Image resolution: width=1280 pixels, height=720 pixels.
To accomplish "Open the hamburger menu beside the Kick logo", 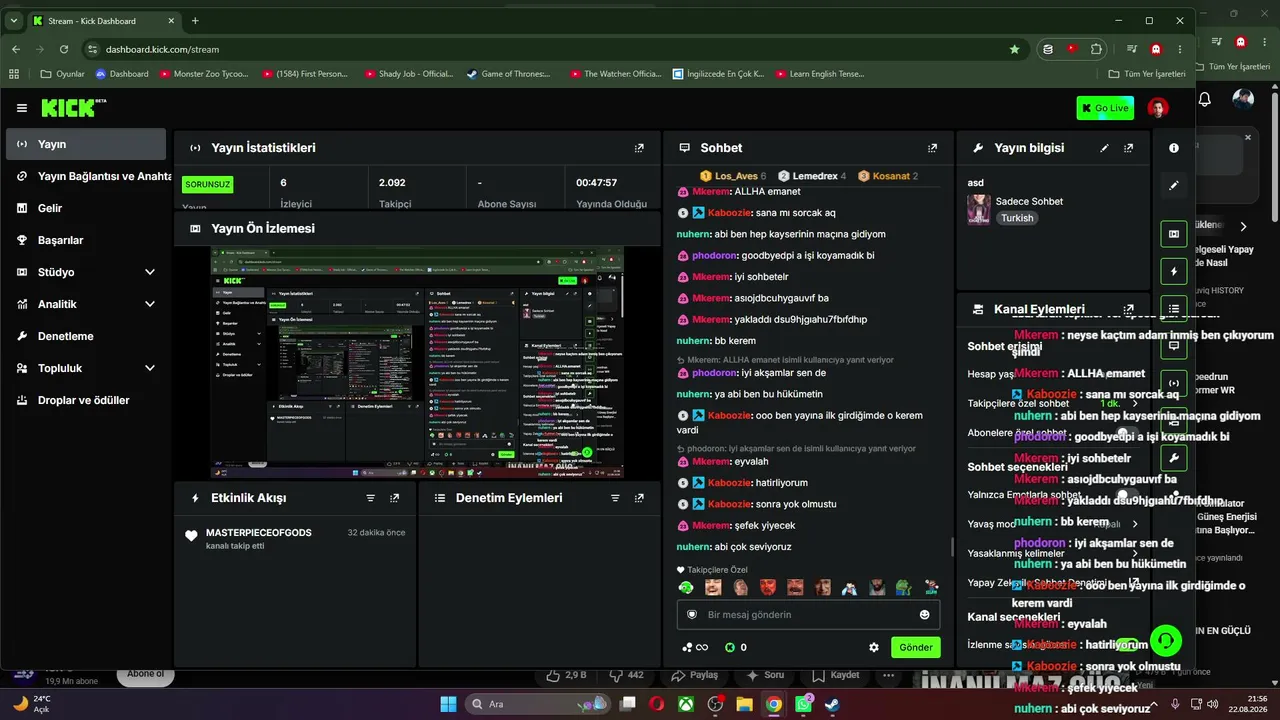I will pyautogui.click(x=21, y=108).
